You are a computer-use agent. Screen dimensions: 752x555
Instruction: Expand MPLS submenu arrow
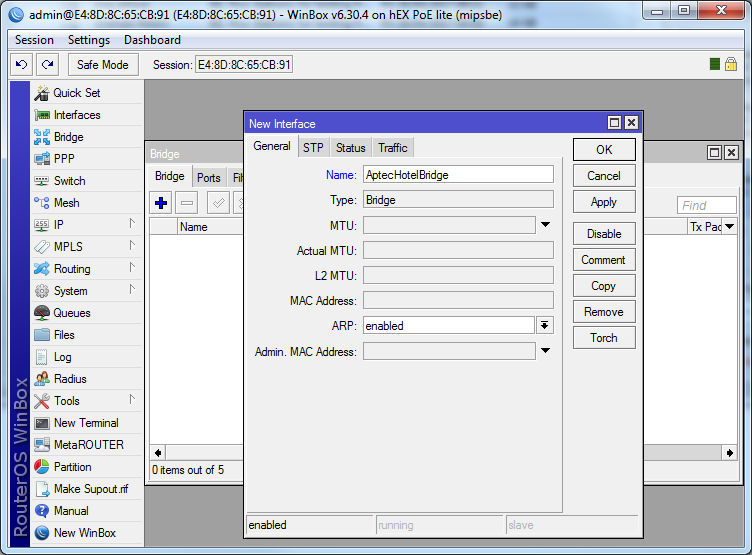point(132,246)
